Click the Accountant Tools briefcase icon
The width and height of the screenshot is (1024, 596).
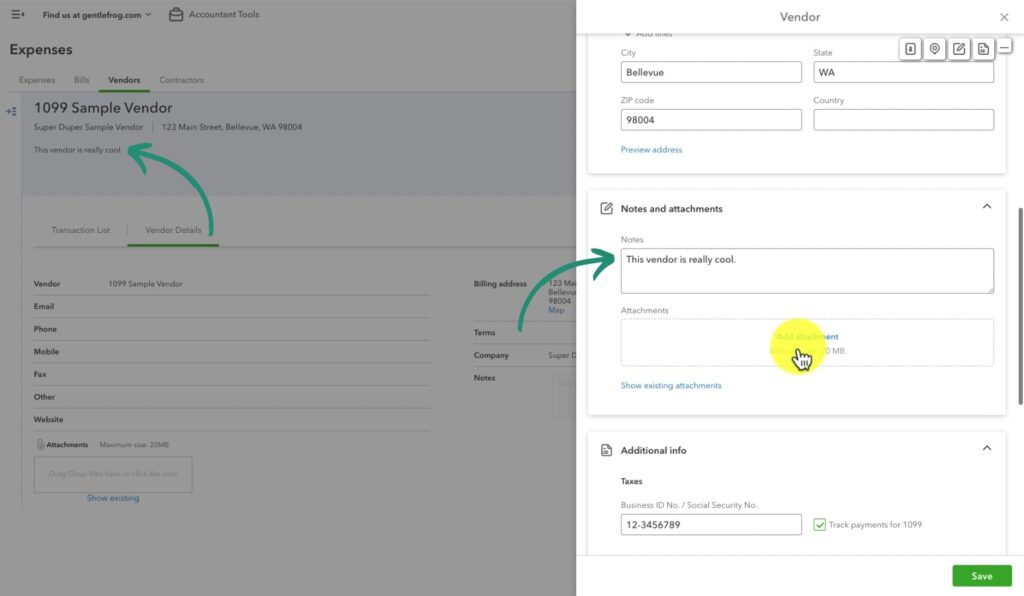pos(175,14)
